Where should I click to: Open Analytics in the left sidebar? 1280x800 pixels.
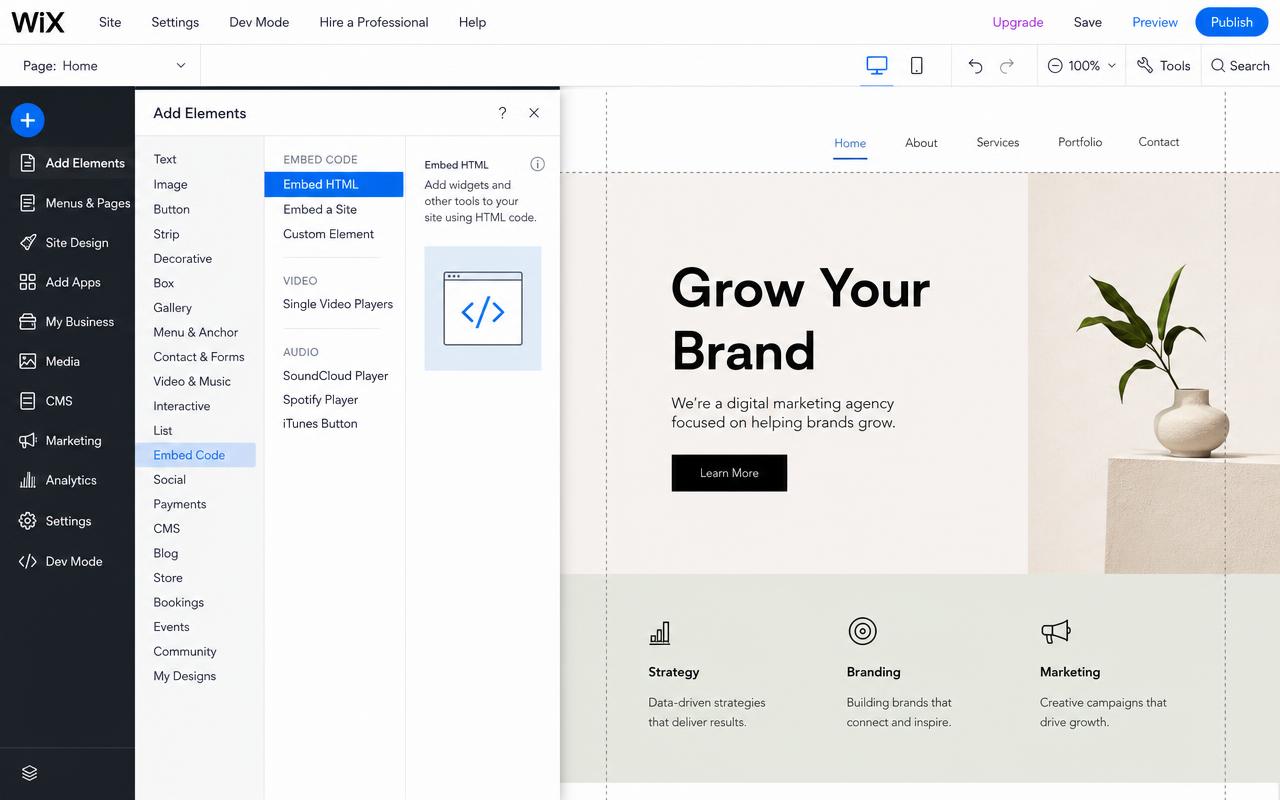58,480
